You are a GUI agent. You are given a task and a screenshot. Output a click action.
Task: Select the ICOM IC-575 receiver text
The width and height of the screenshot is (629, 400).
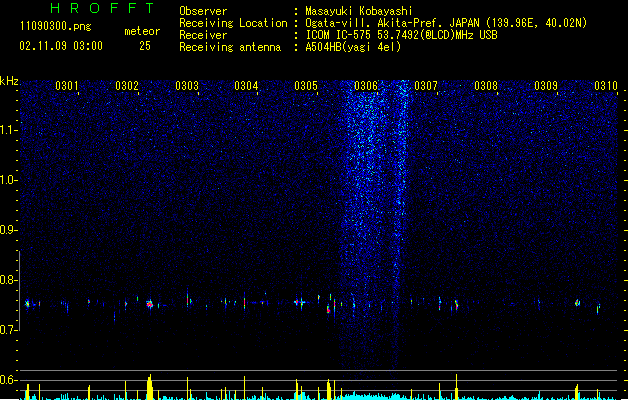pyautogui.click(x=402, y=35)
